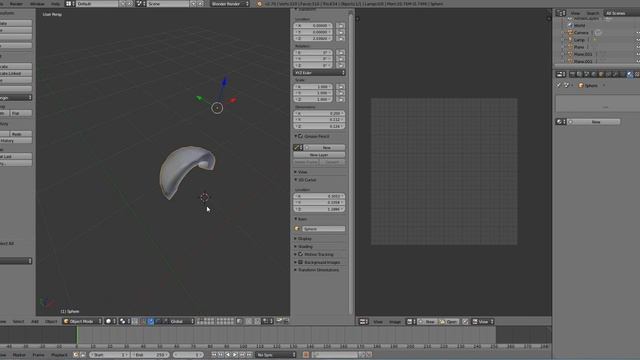Open the pivot point selector
The height and width of the screenshot is (360, 640).
124,321
